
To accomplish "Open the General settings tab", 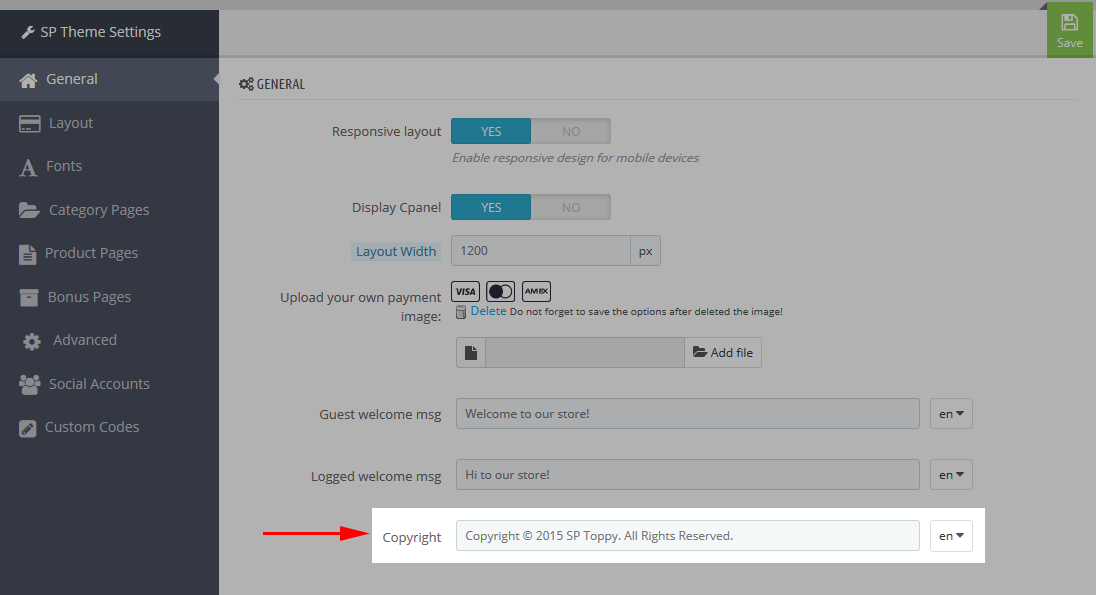I will [109, 80].
